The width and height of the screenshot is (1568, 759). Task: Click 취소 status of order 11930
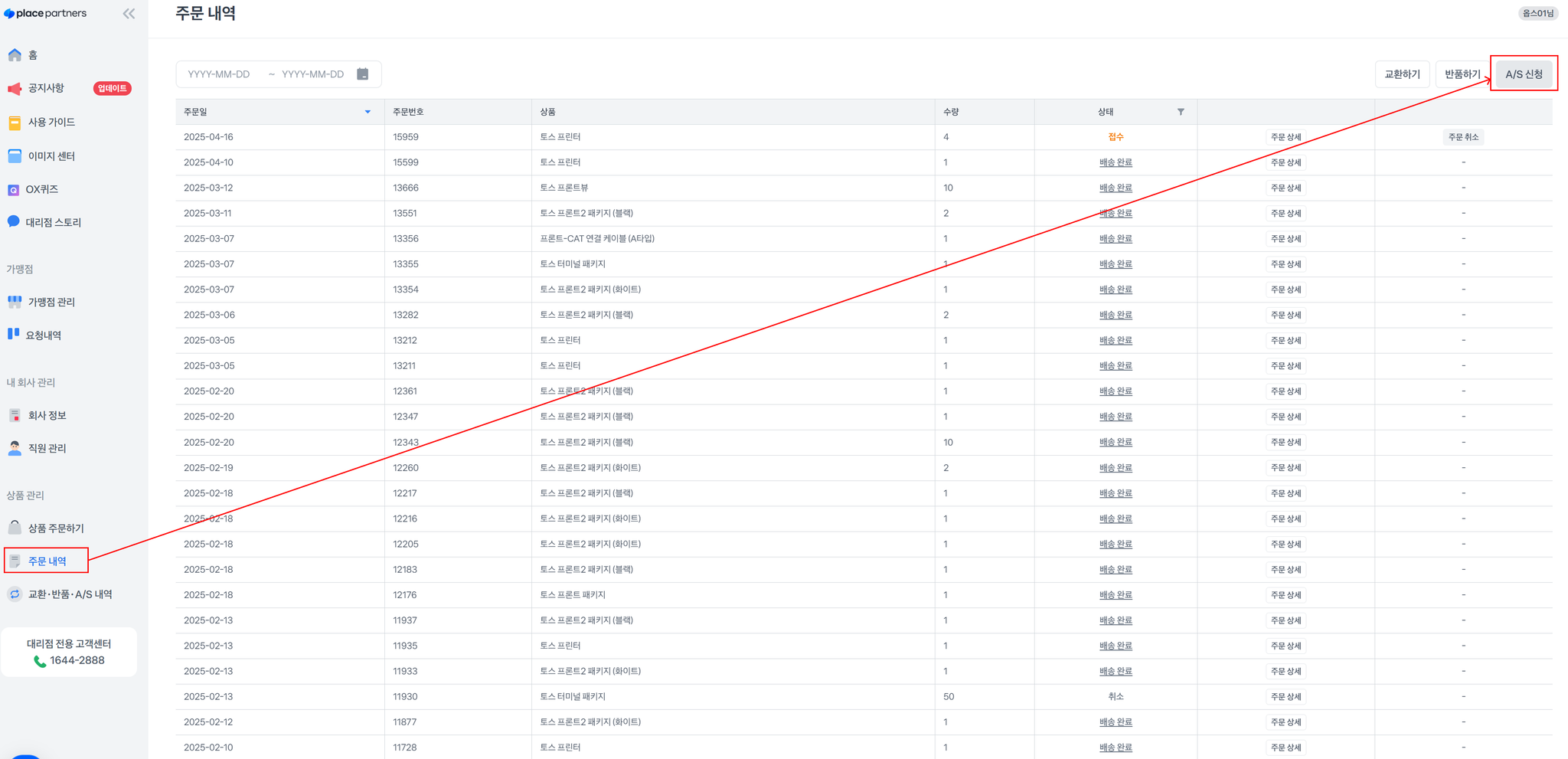pos(1116,697)
